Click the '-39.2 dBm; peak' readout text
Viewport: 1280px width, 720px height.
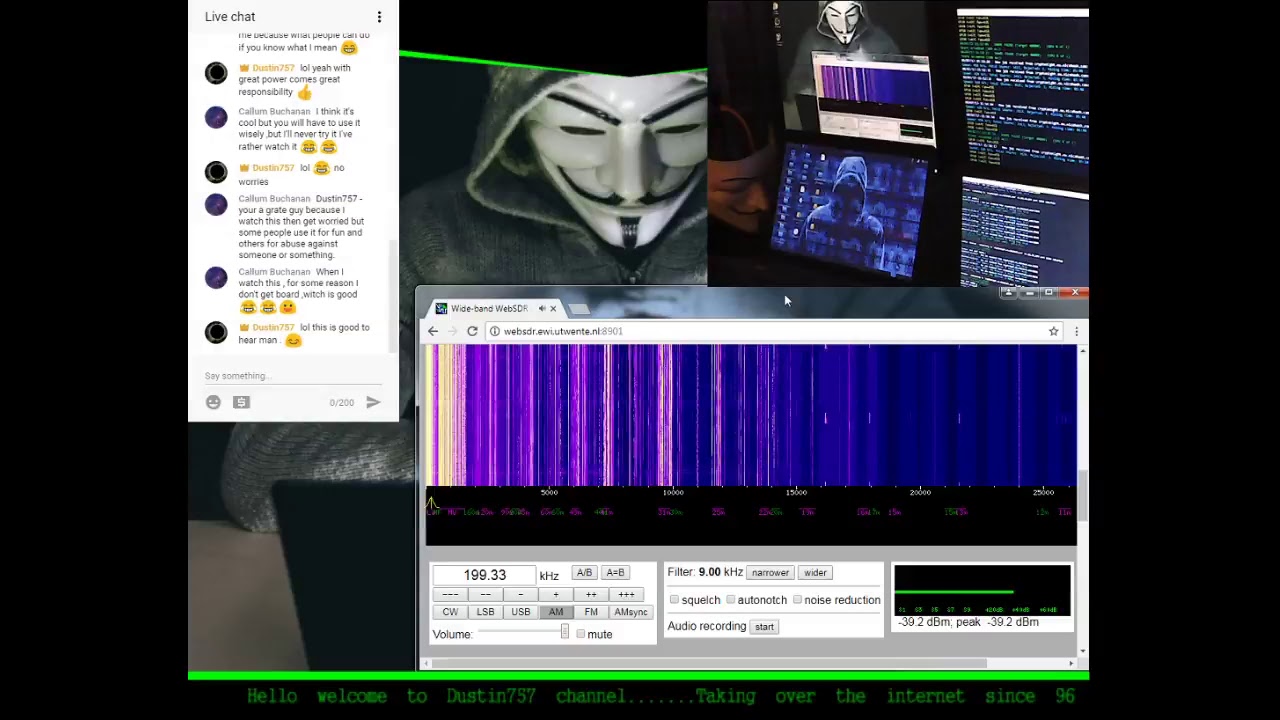click(968, 622)
